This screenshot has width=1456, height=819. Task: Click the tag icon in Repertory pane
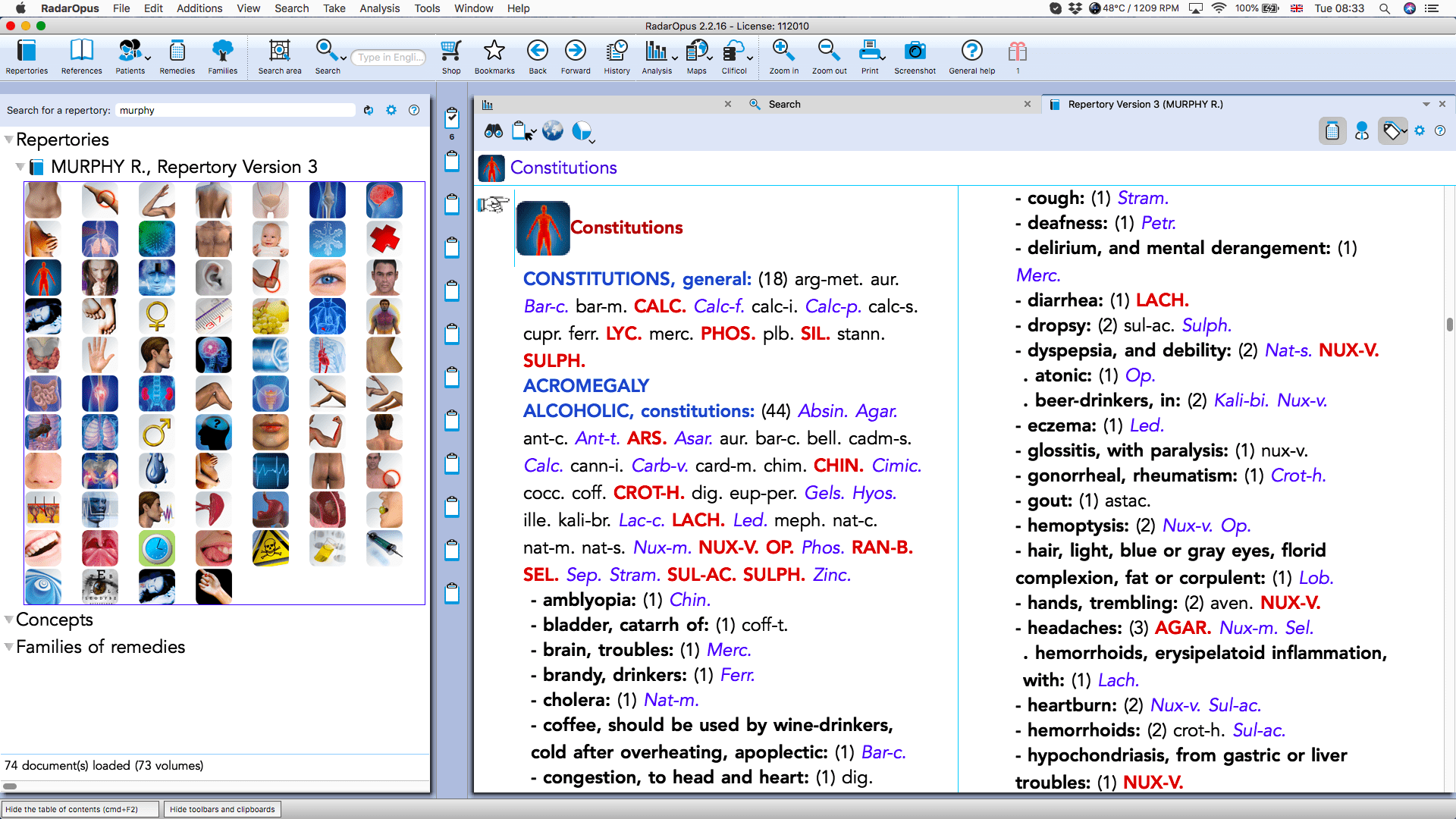[1392, 131]
